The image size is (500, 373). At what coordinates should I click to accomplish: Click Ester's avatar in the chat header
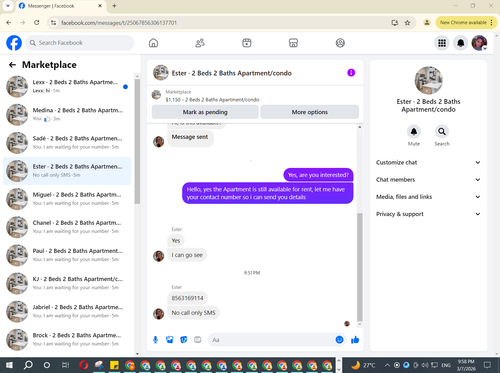tap(161, 73)
